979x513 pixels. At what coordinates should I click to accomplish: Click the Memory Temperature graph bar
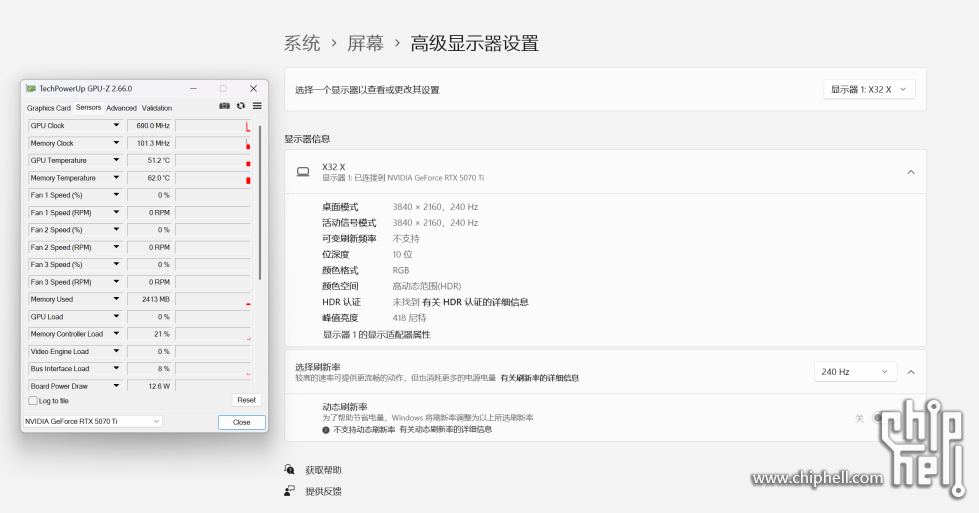(x=213, y=178)
